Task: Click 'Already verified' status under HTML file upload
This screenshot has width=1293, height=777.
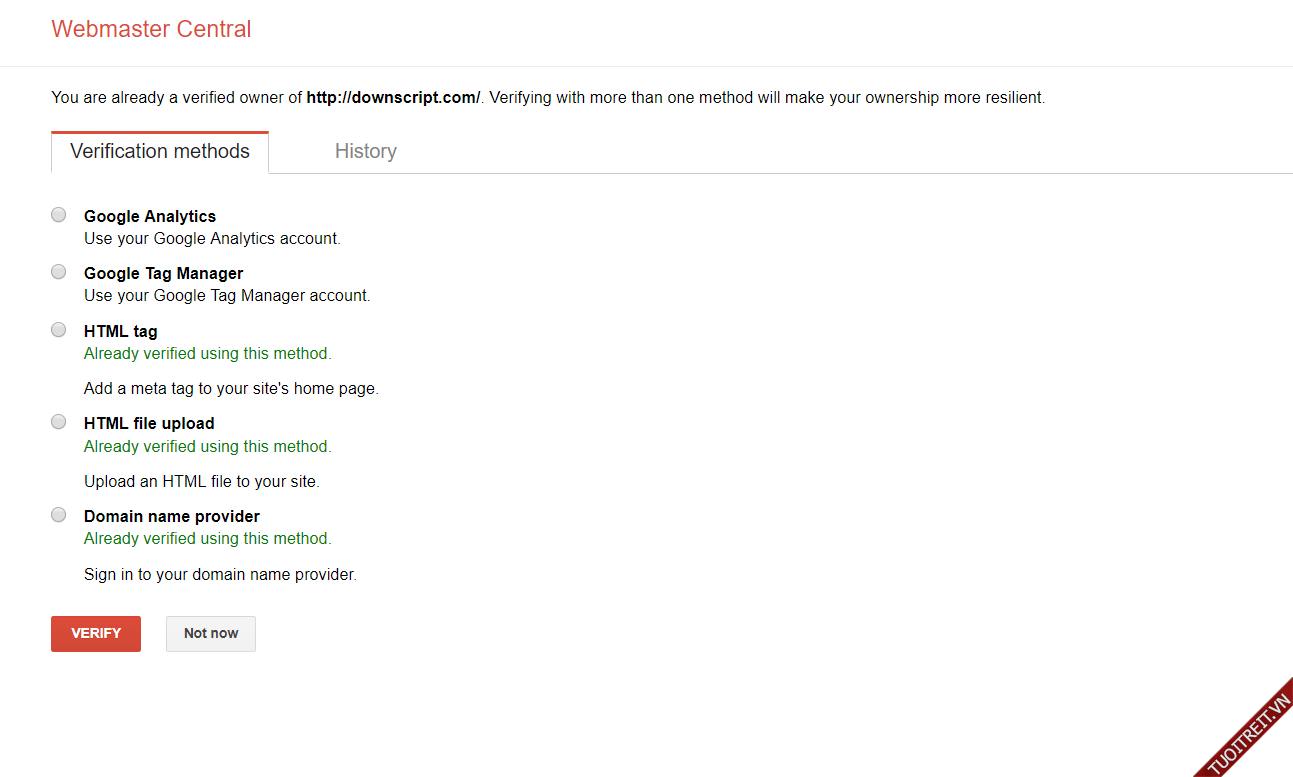Action: [208, 447]
